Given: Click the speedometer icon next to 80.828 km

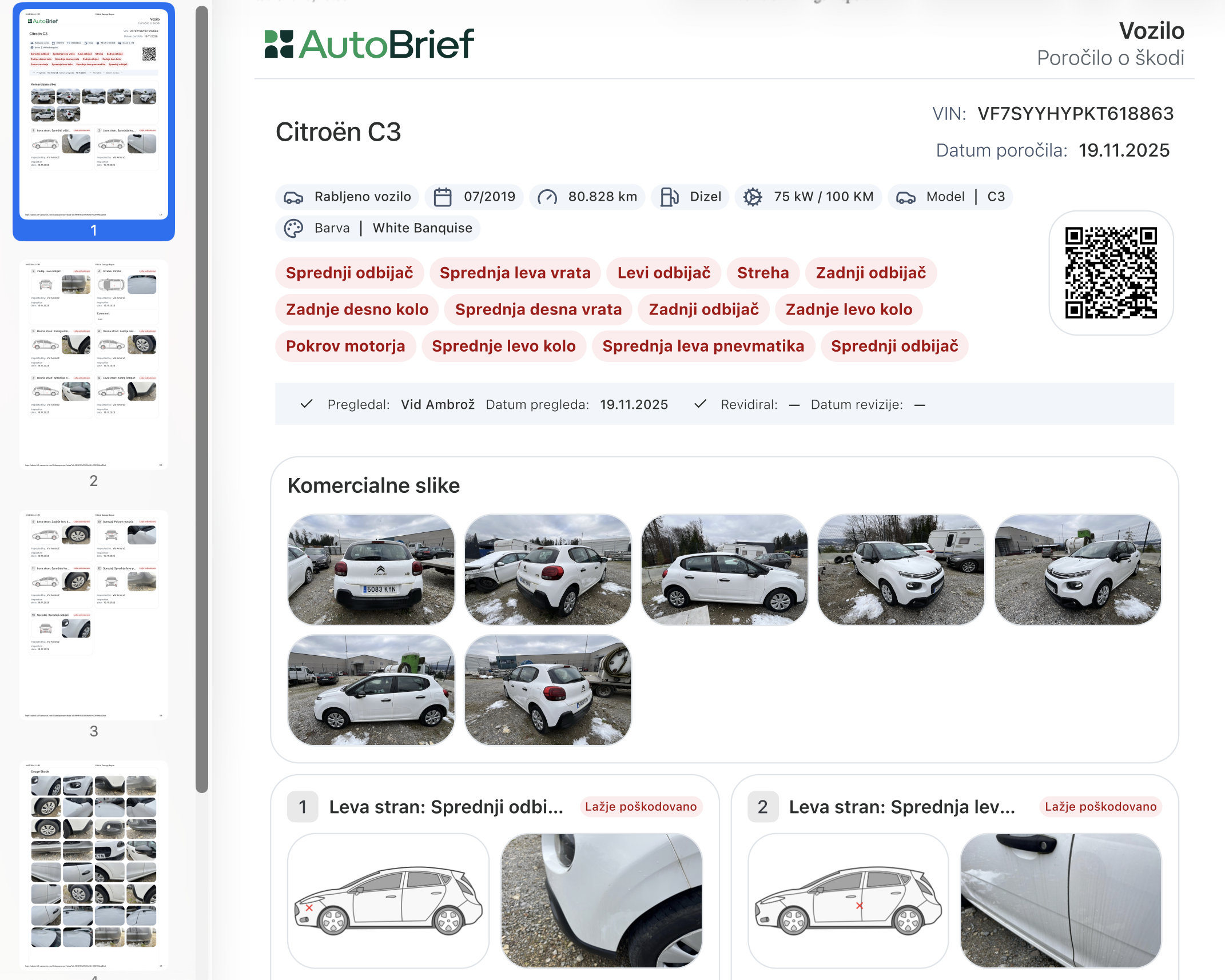Looking at the screenshot, I should 547,197.
